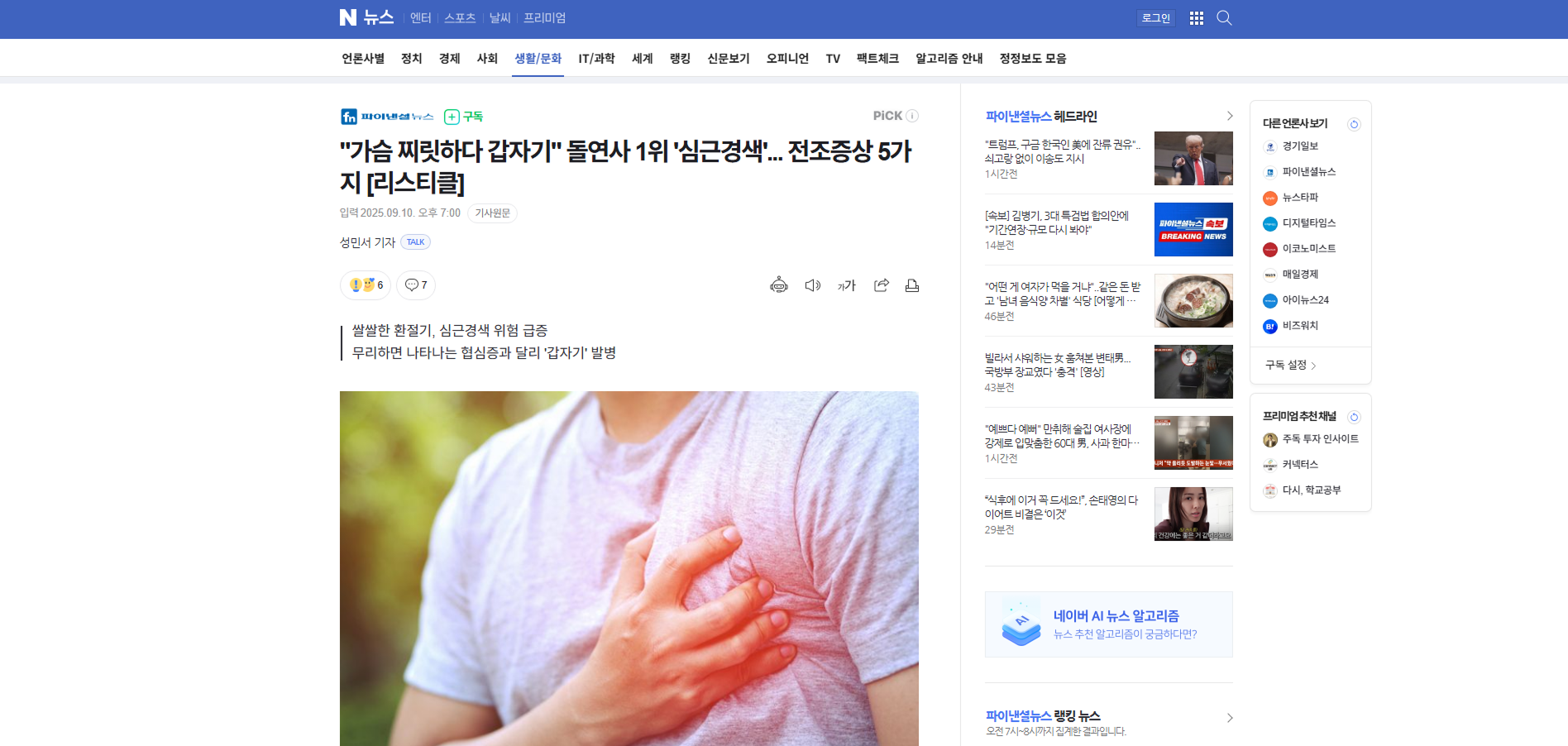1568x746 pixels.
Task: Toggle 구독 subscribe for 파이낸셜뉴스
Action: click(x=463, y=117)
